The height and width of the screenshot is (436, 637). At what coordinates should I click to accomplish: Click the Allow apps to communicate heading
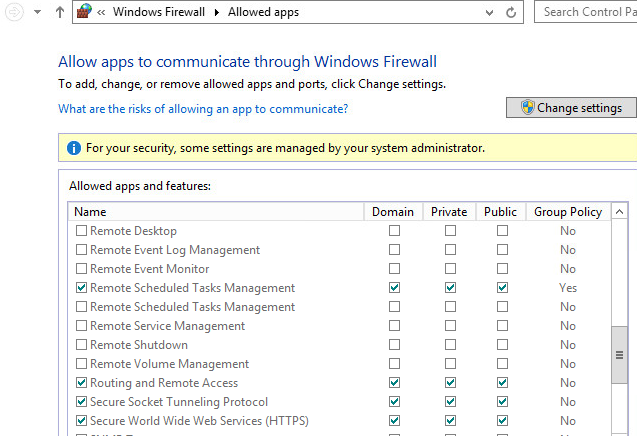pos(247,62)
